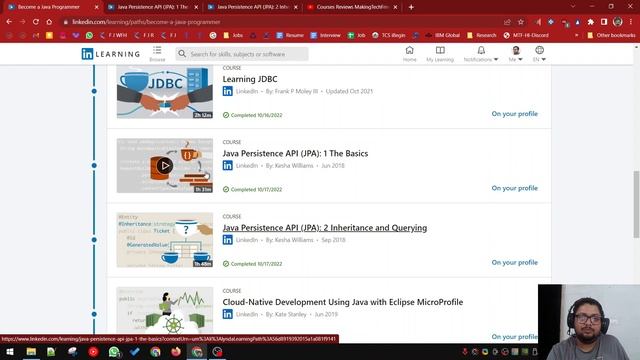The image size is (640, 360).
Task: Bookmark this page with star icon
Action: [521, 22]
